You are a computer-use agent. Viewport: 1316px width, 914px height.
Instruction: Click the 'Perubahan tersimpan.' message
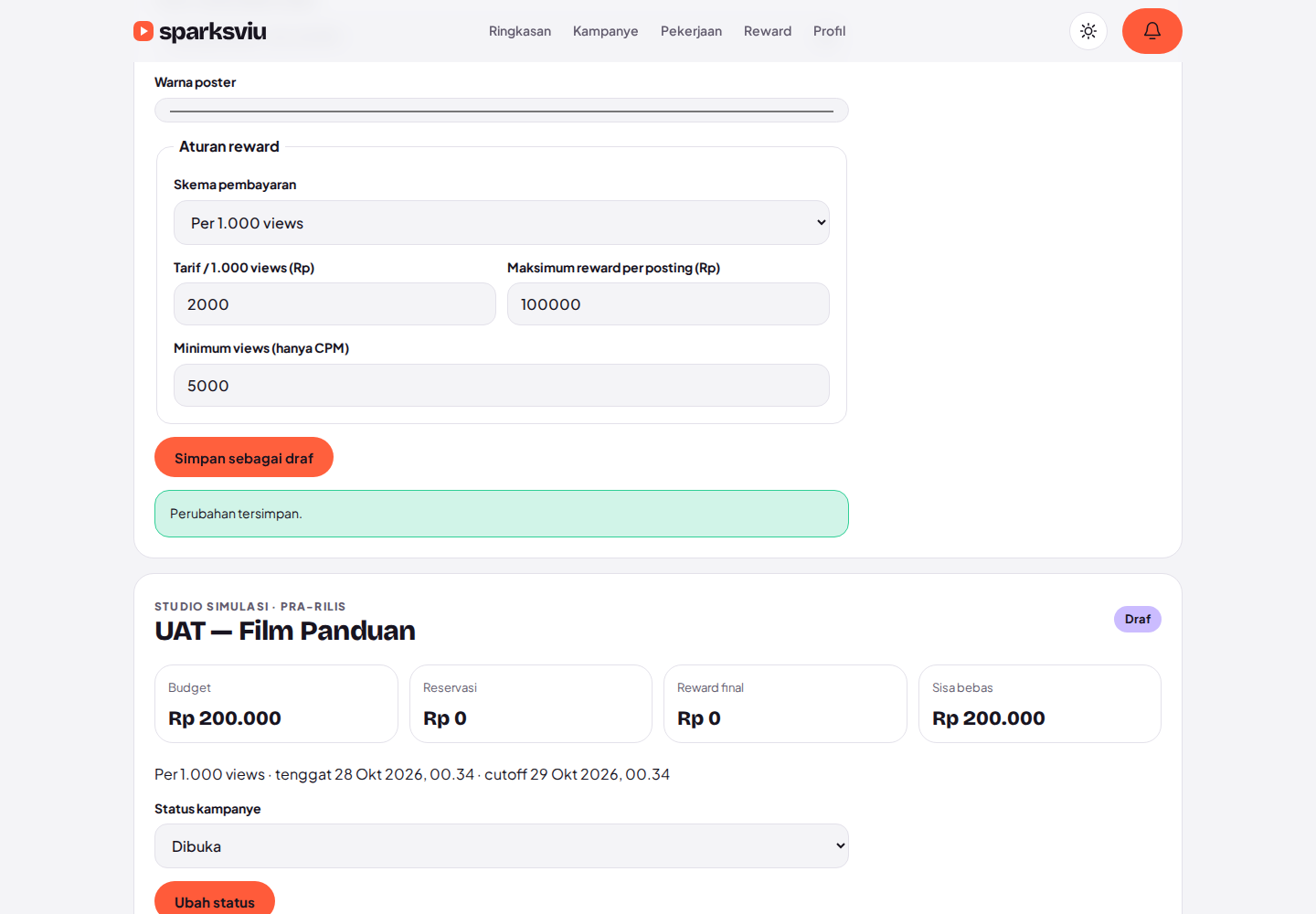(x=502, y=514)
